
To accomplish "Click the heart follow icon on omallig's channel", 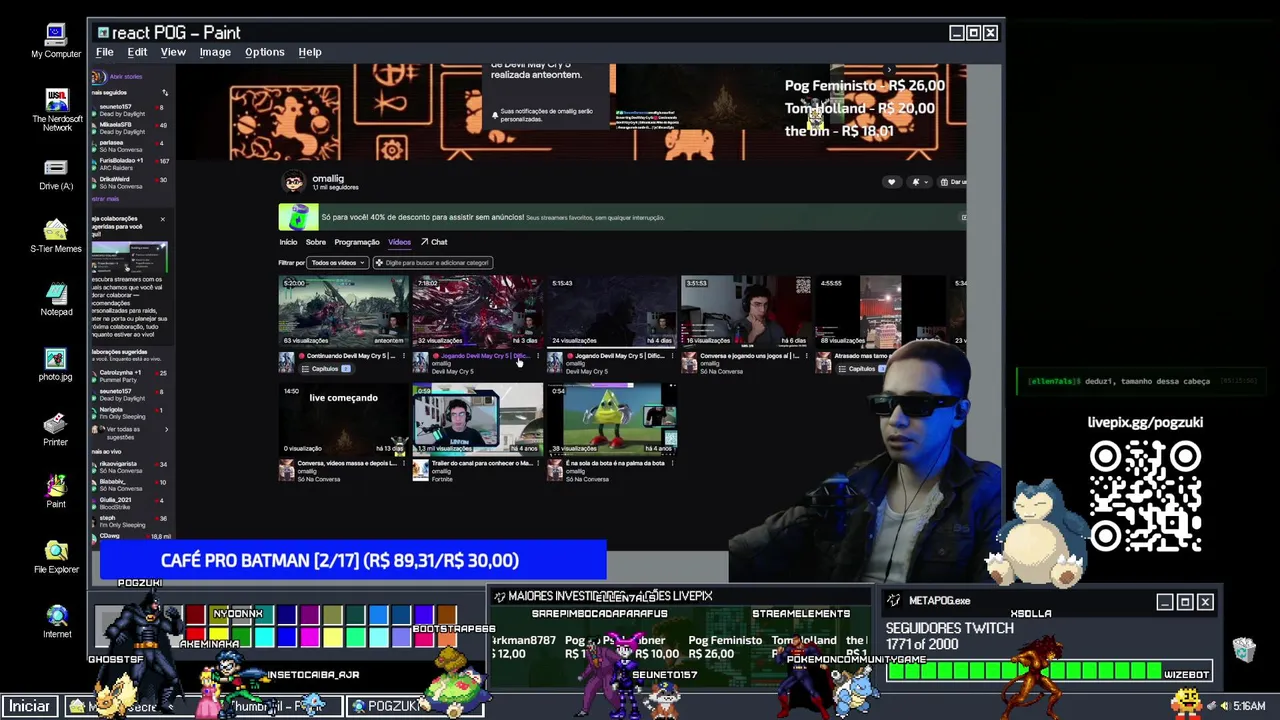I will [x=891, y=182].
